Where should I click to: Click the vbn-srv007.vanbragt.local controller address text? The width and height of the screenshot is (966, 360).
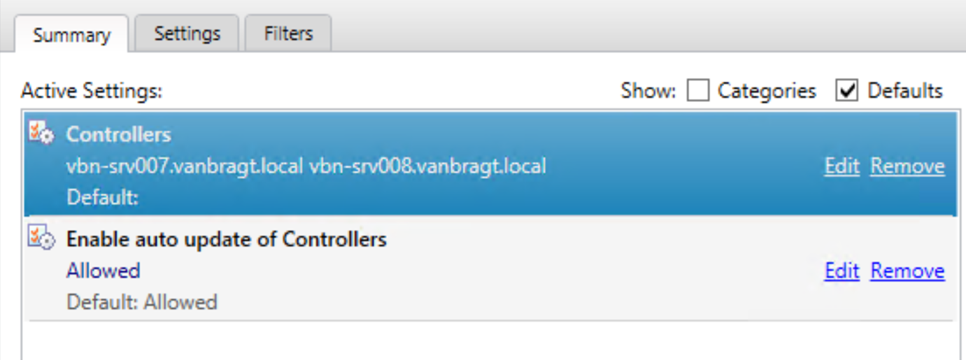point(185,166)
